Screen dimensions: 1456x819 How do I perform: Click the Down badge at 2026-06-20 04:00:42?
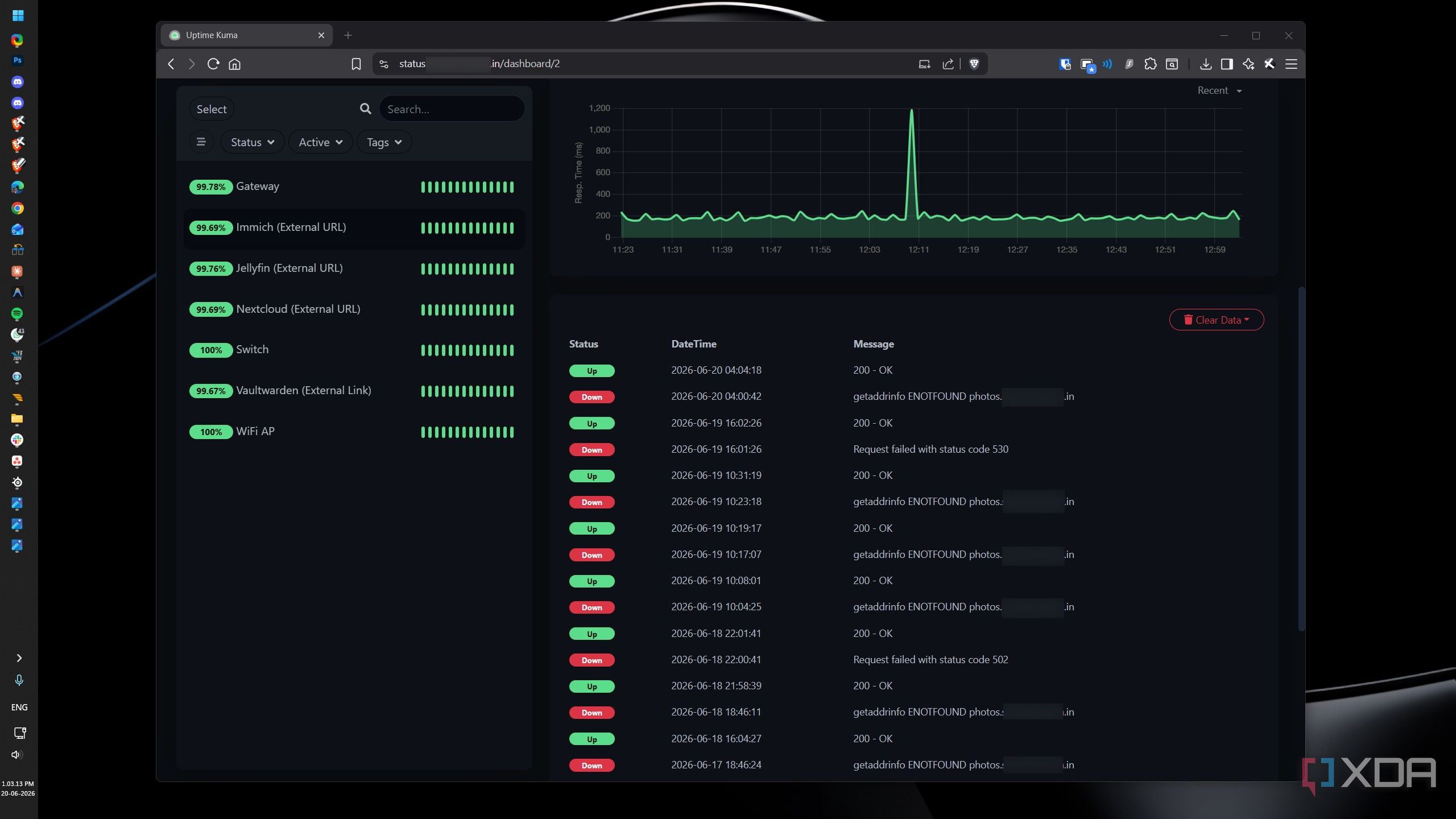591,397
